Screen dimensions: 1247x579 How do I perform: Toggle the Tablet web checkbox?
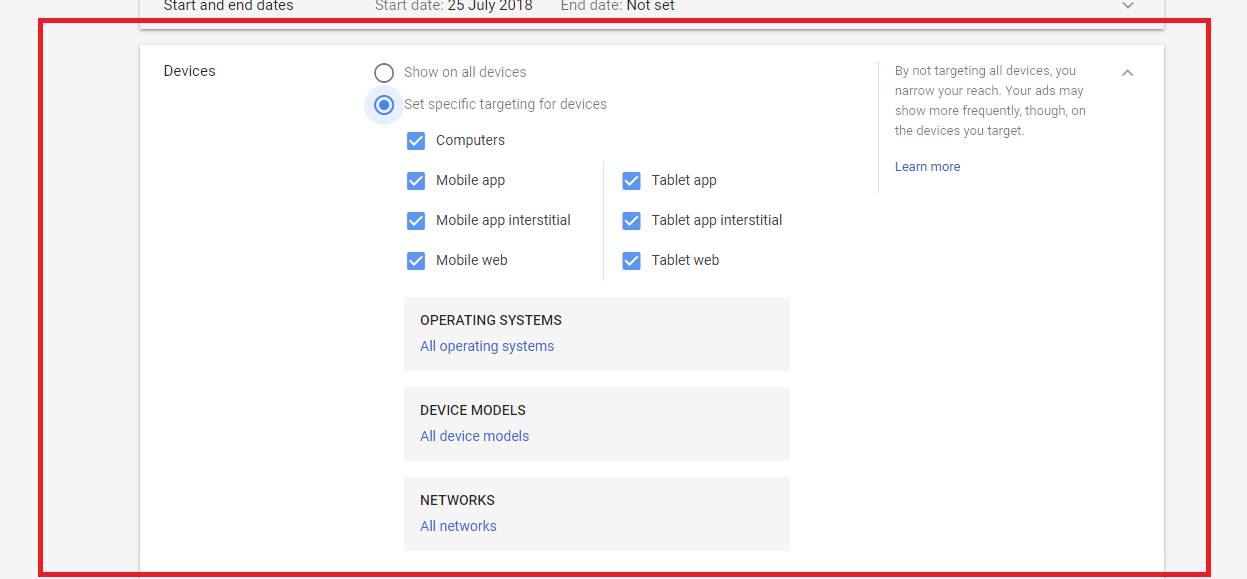coord(631,260)
